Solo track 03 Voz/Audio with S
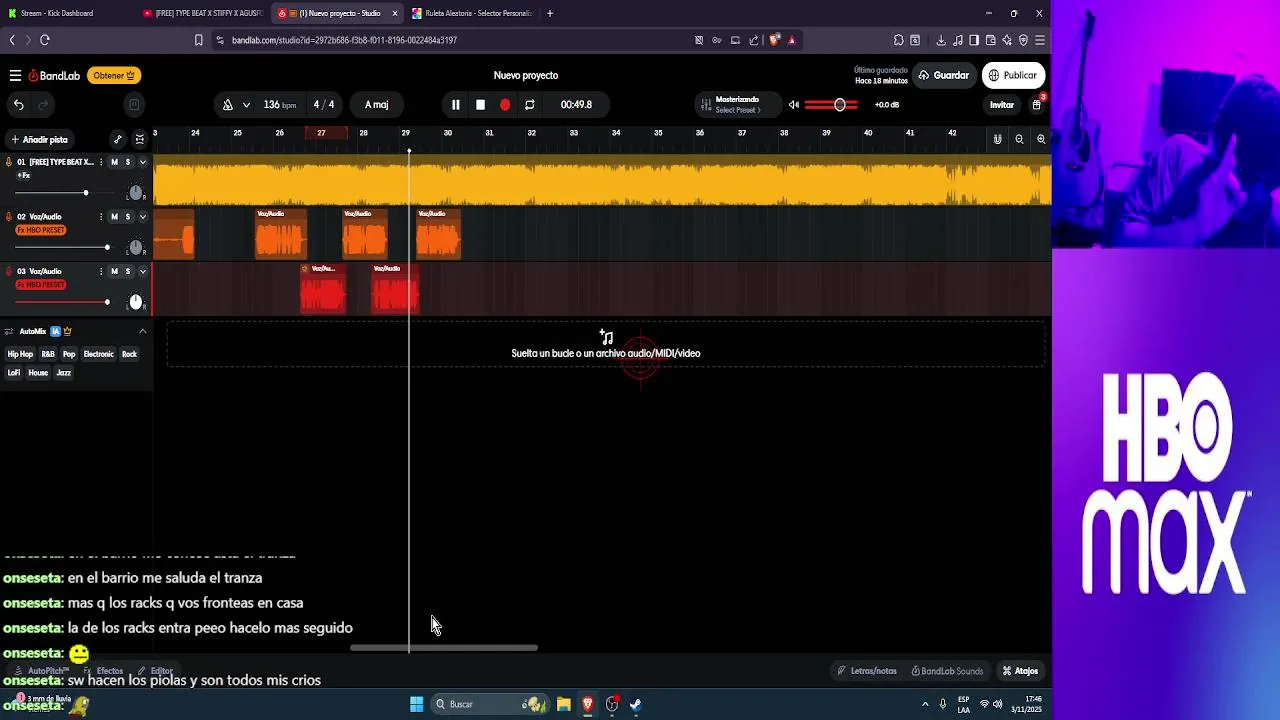The height and width of the screenshot is (720, 1280). [128, 271]
